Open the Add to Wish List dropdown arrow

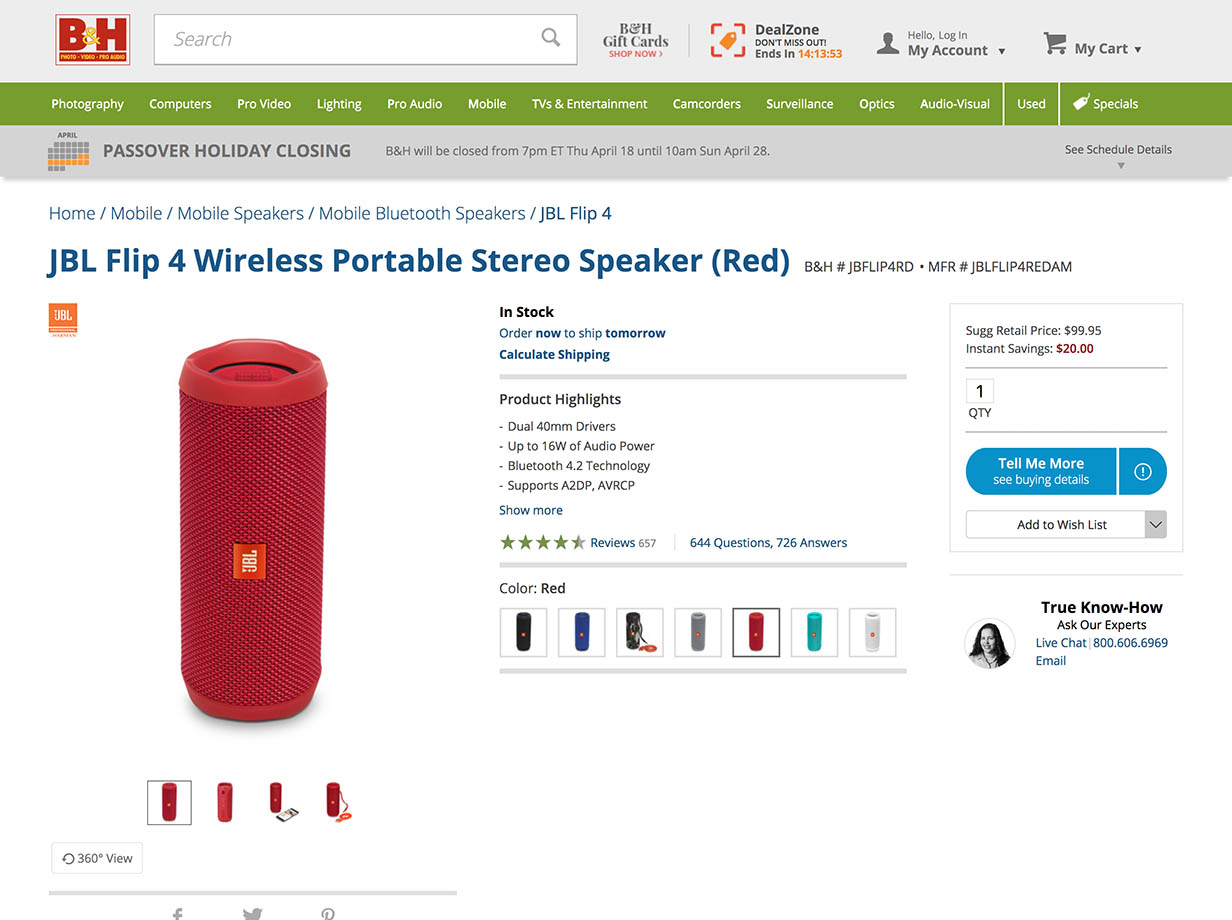click(x=1155, y=524)
